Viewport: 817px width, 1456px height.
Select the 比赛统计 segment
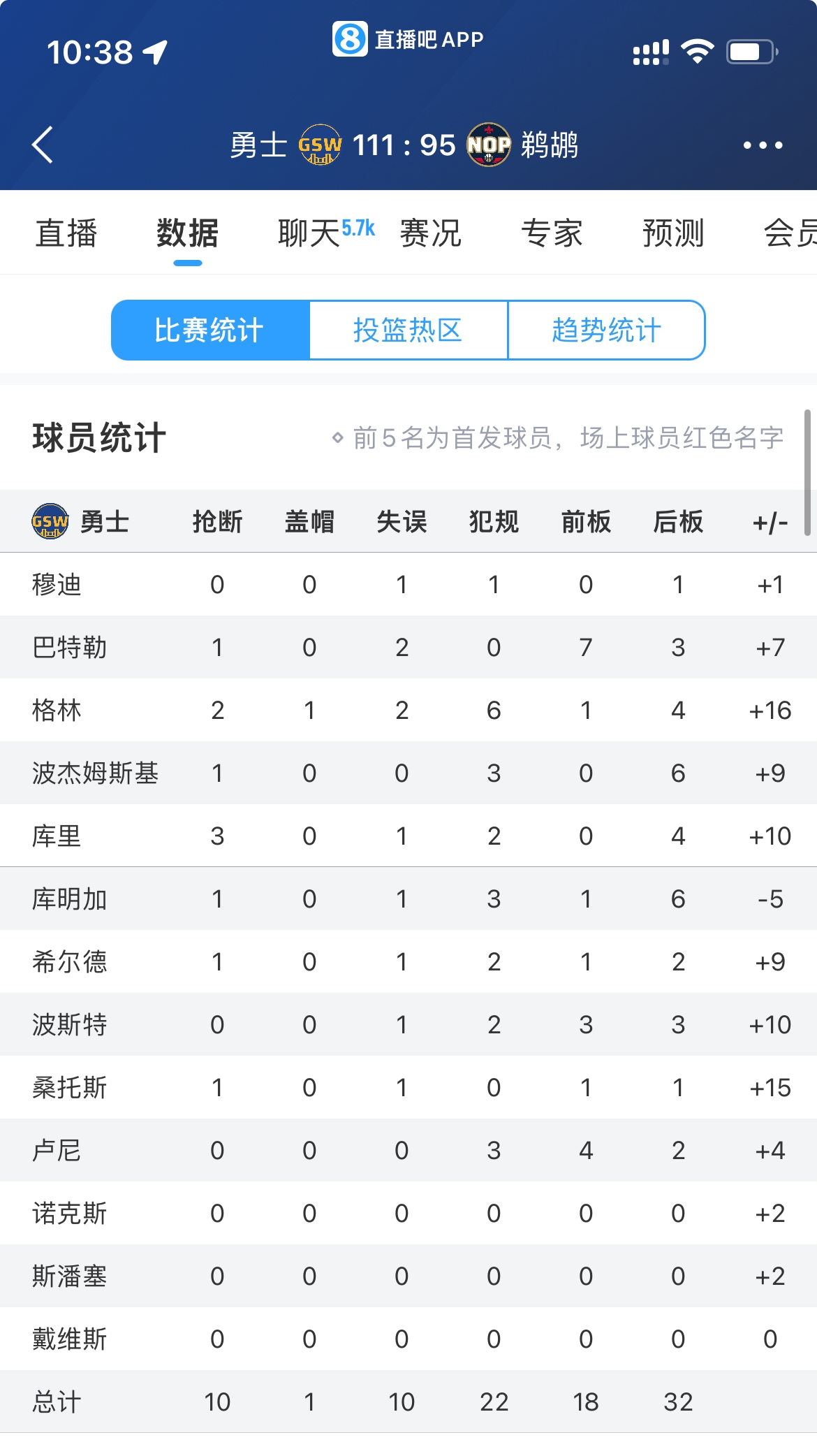(209, 330)
